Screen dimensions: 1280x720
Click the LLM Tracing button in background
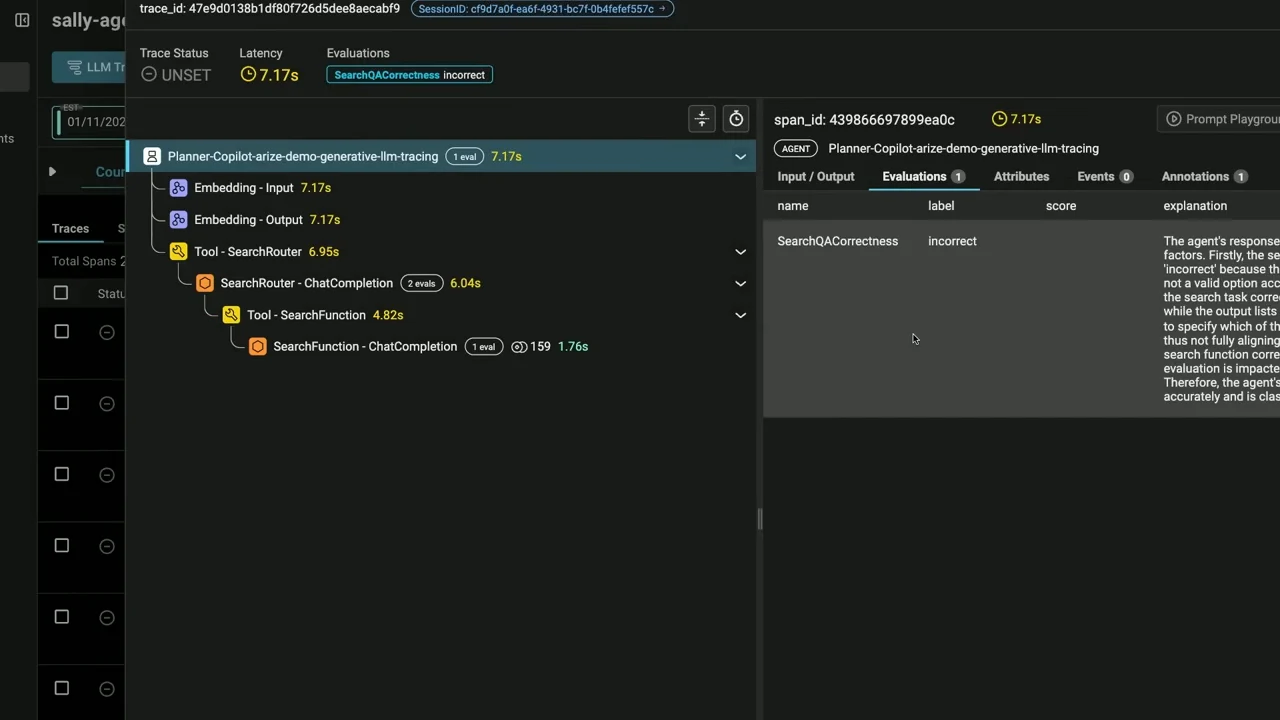pyautogui.click(x=90, y=68)
